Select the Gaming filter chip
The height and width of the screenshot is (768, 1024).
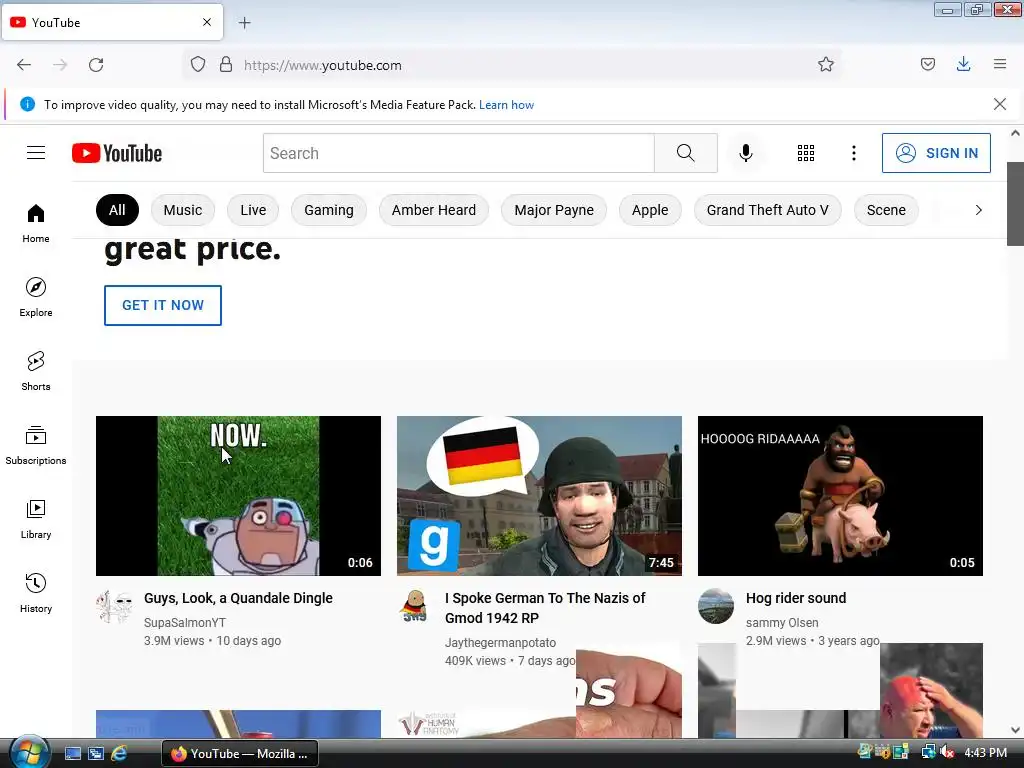pos(328,210)
